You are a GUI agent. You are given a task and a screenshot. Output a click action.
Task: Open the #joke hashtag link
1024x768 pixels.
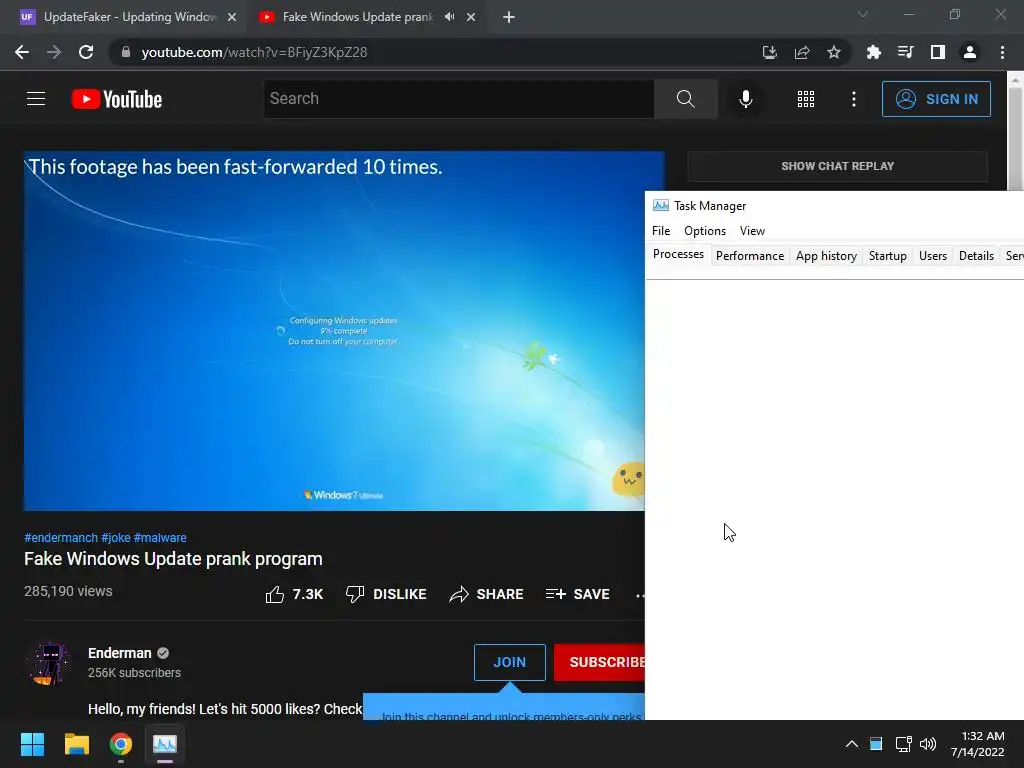point(116,537)
